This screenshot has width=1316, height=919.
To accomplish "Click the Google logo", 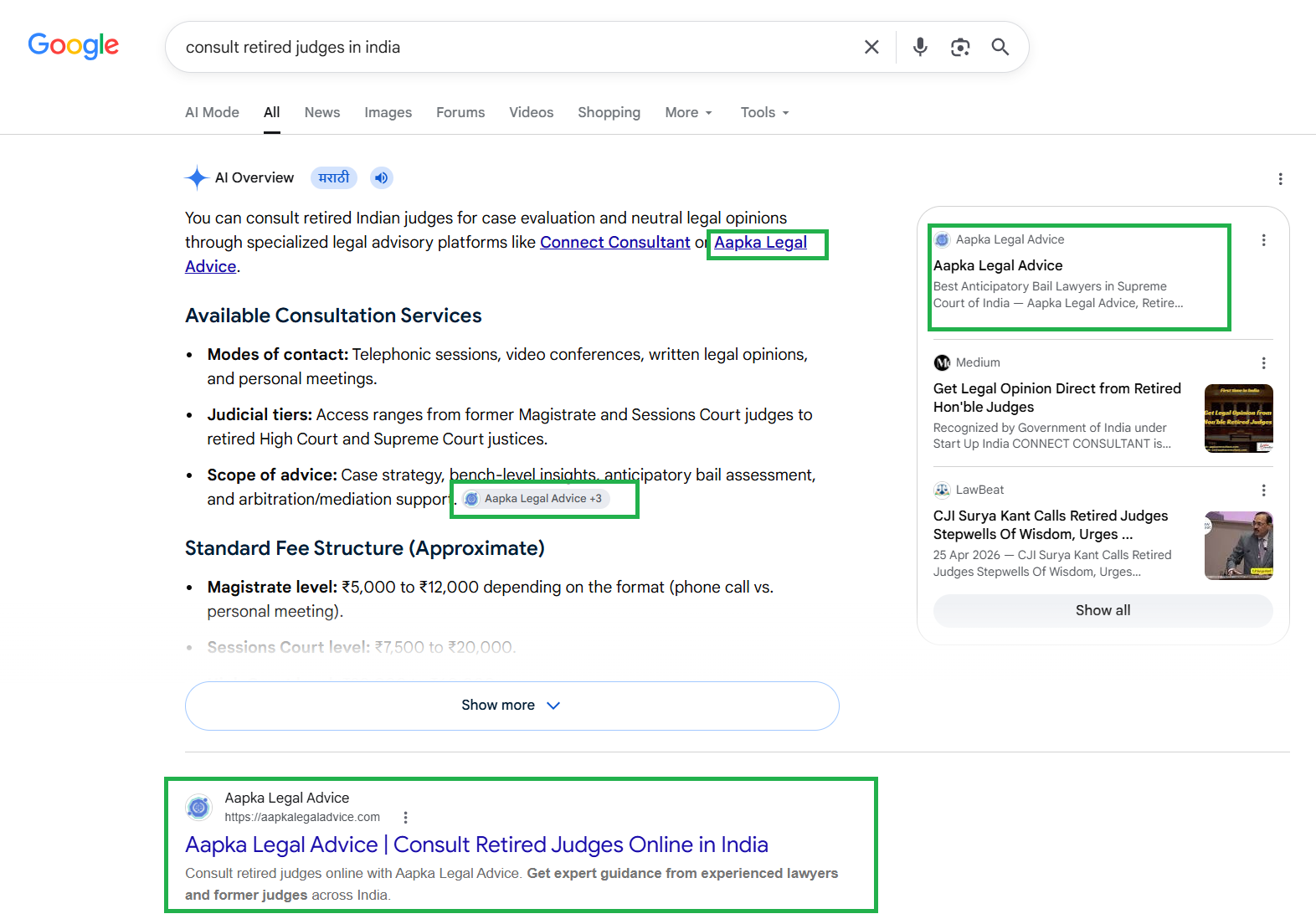I will click(74, 46).
